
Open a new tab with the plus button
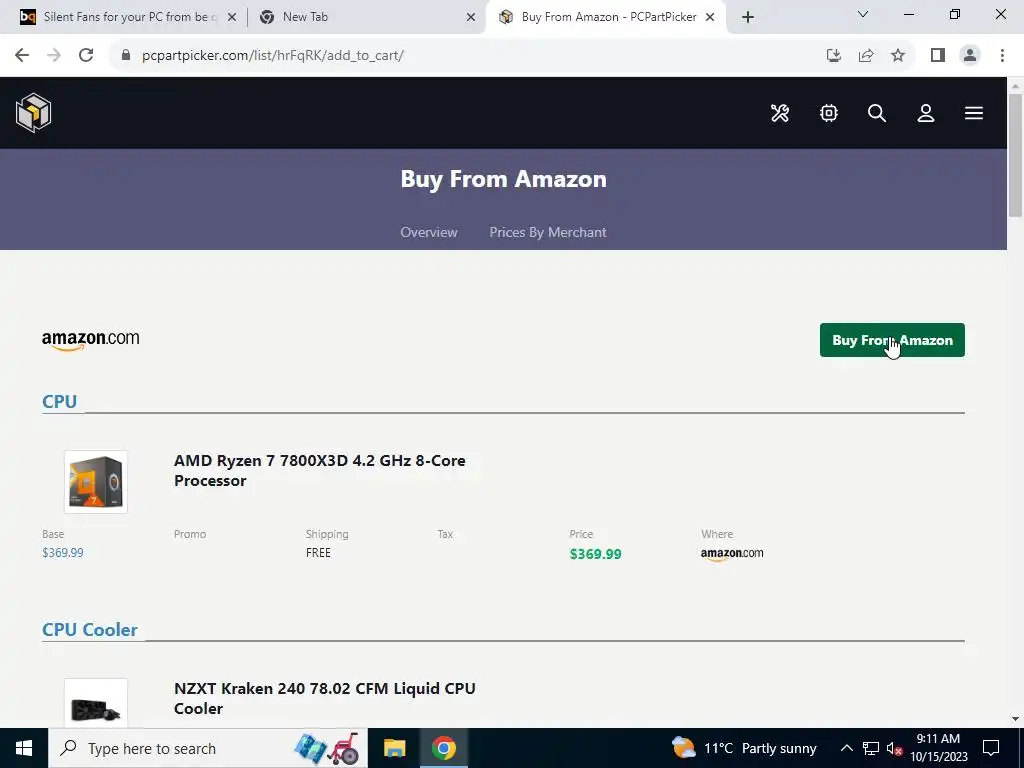748,17
